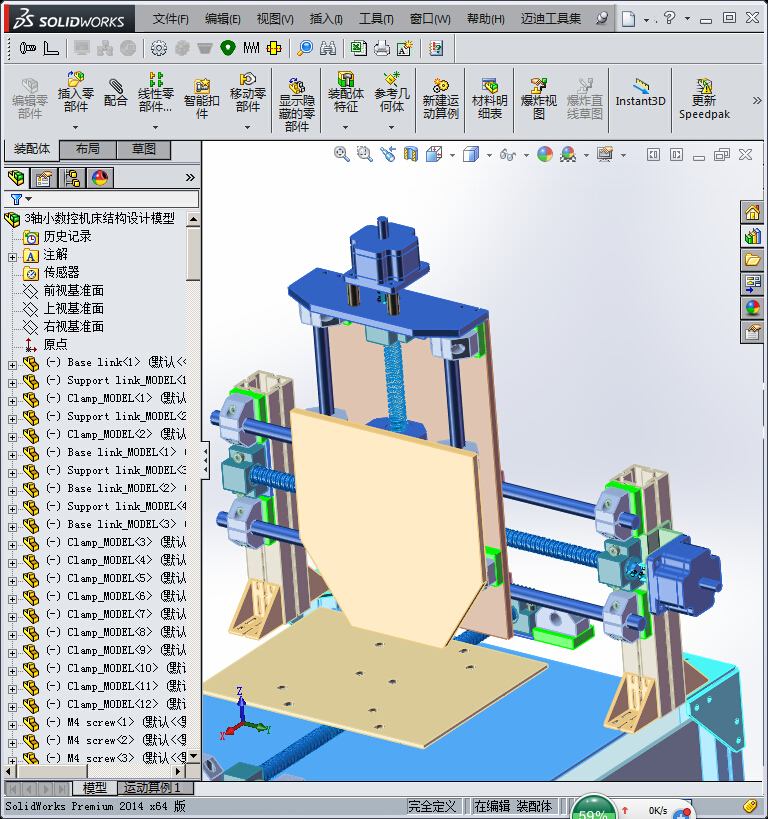Click the Insert Components (插入零部件) tool
This screenshot has height=819, width=768.
pos(75,92)
